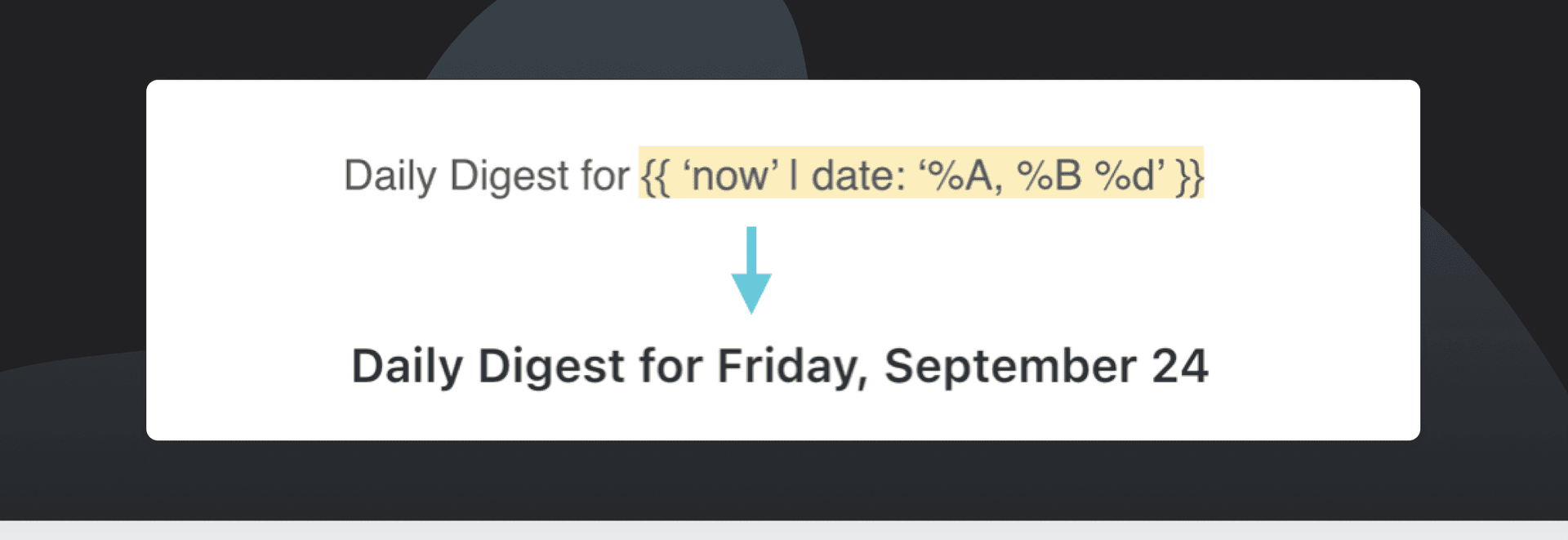
Task: Click the word "date:" in the snippet
Action: click(x=857, y=176)
